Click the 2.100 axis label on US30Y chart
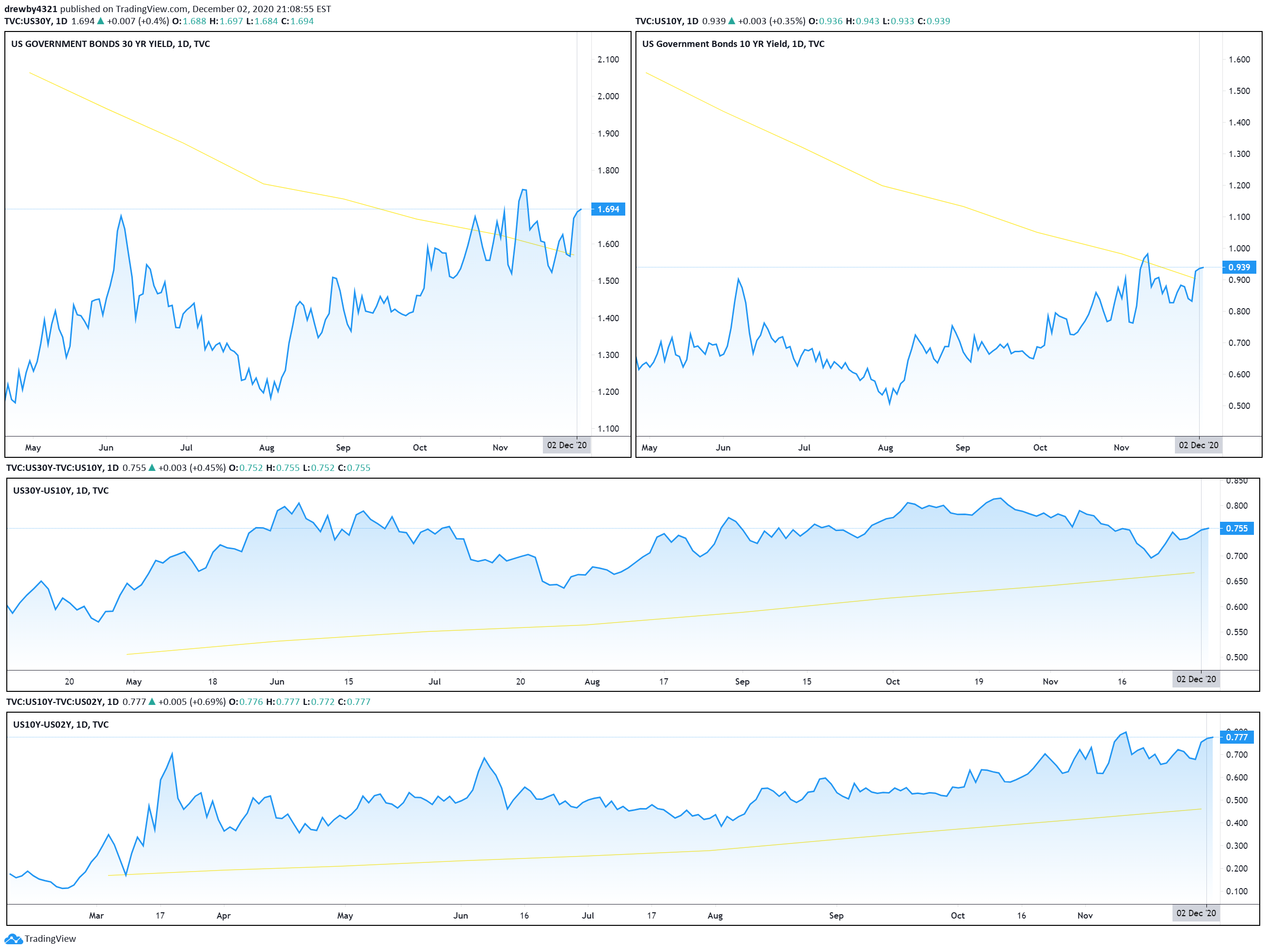Image resolution: width=1267 pixels, height=952 pixels. pos(608,60)
